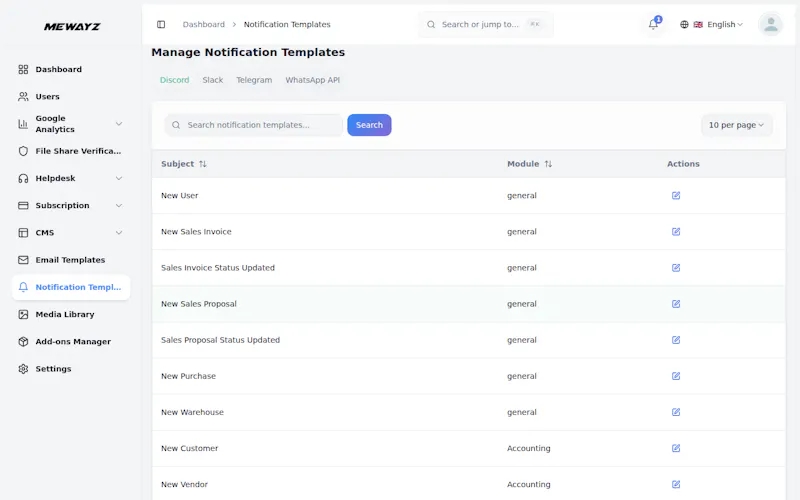Screen dimensions: 800x500
Task: Switch to the Telegram tab
Action: coord(254,80)
